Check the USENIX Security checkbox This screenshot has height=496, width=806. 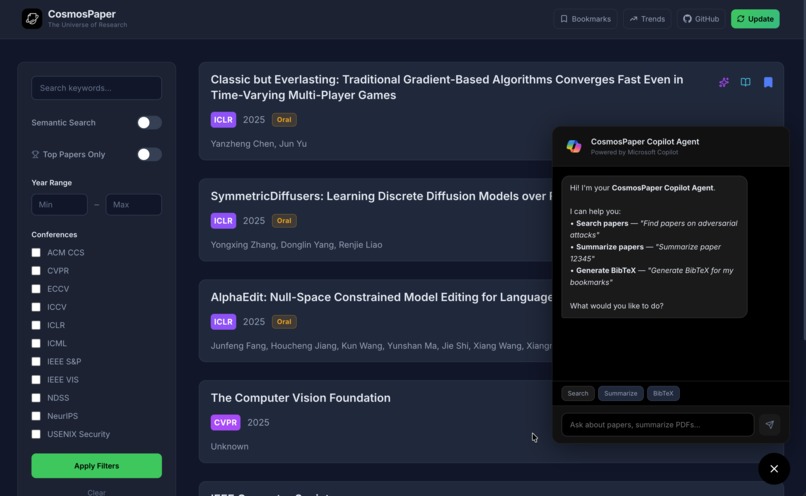pyautogui.click(x=36, y=434)
